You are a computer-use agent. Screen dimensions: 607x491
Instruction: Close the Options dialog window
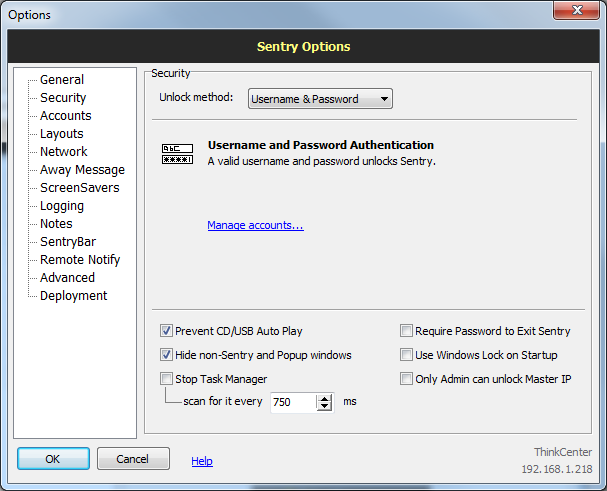[576, 10]
